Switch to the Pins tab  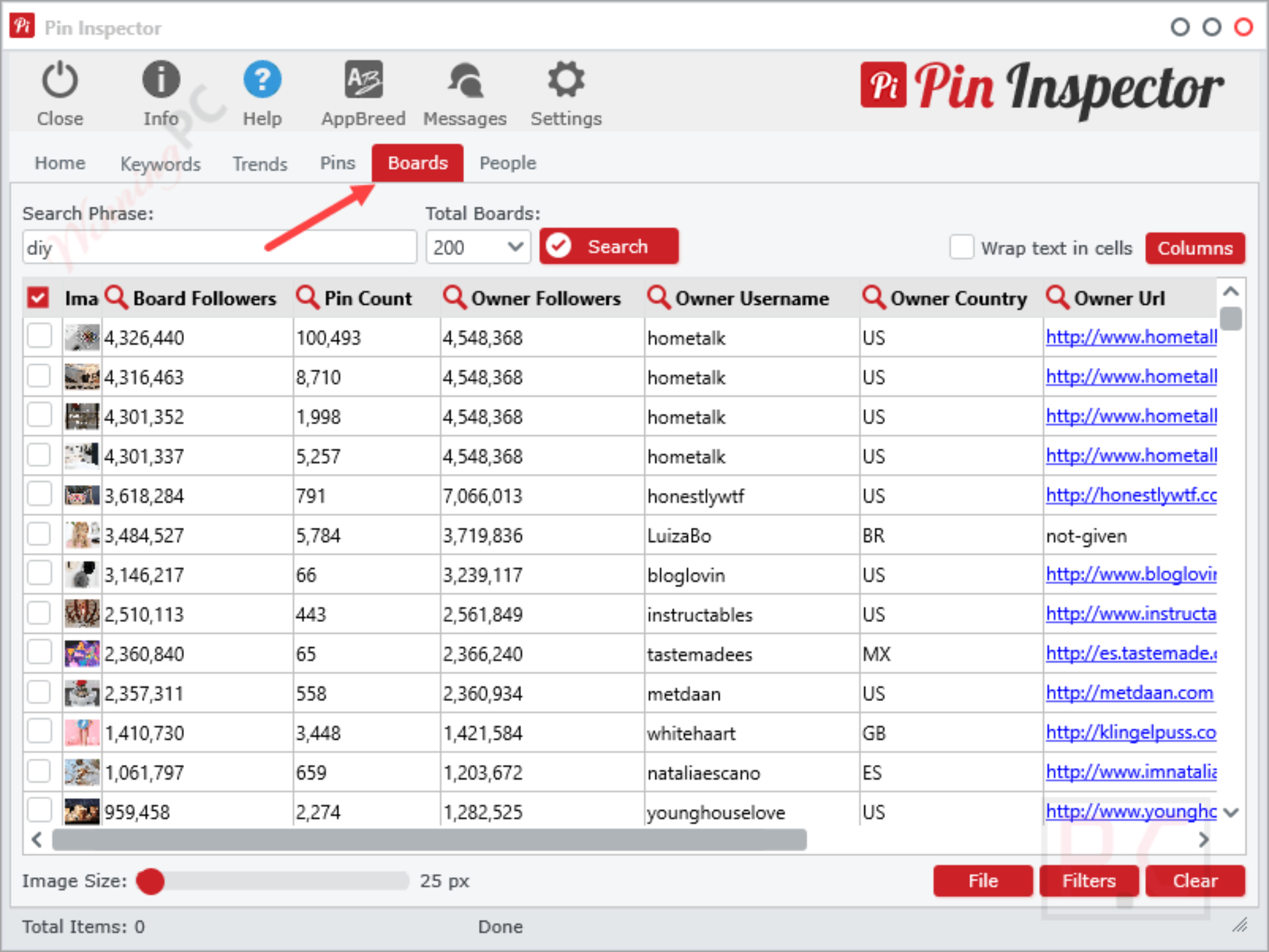[338, 163]
